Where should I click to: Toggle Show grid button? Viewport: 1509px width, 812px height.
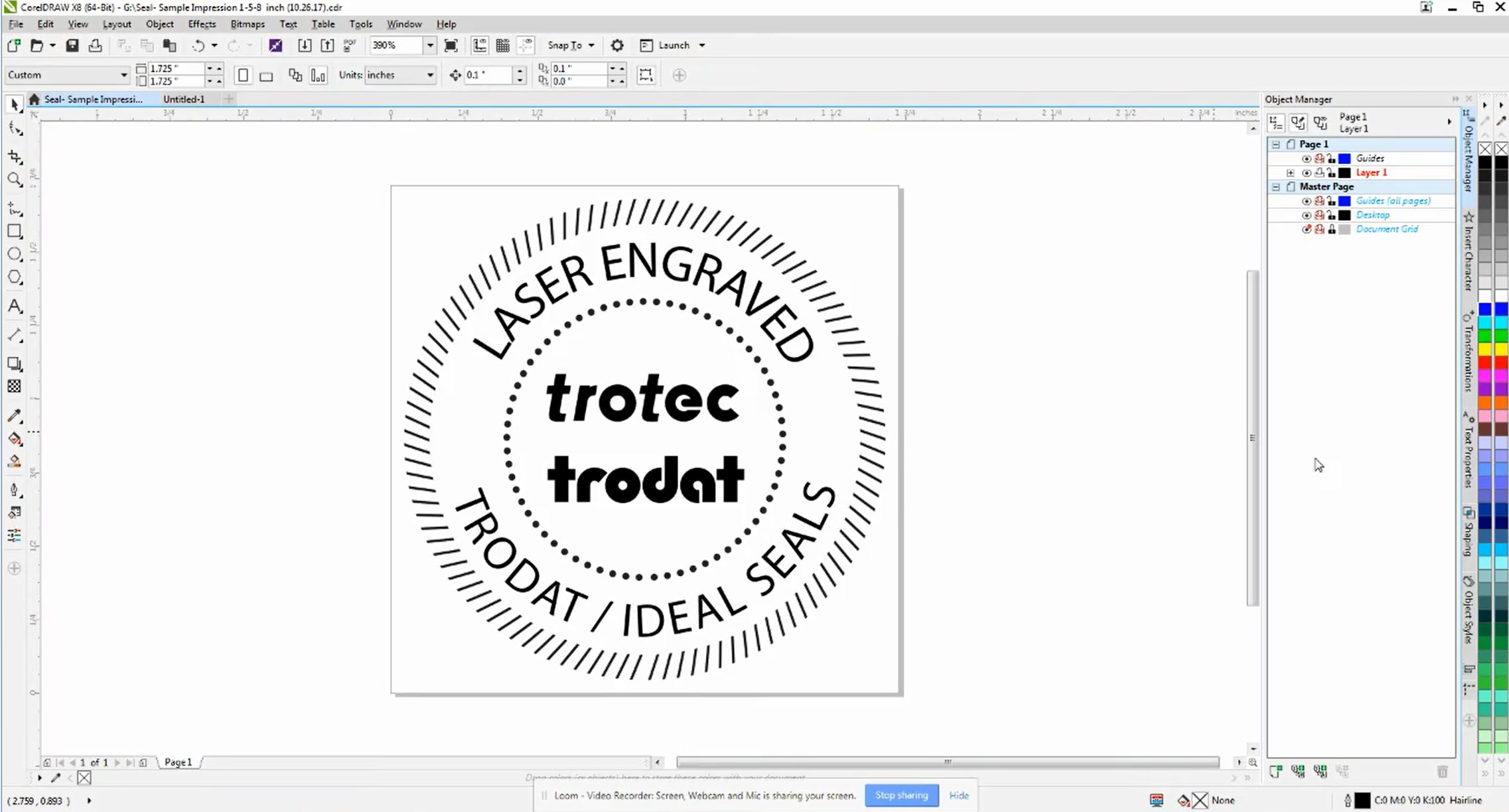(503, 45)
